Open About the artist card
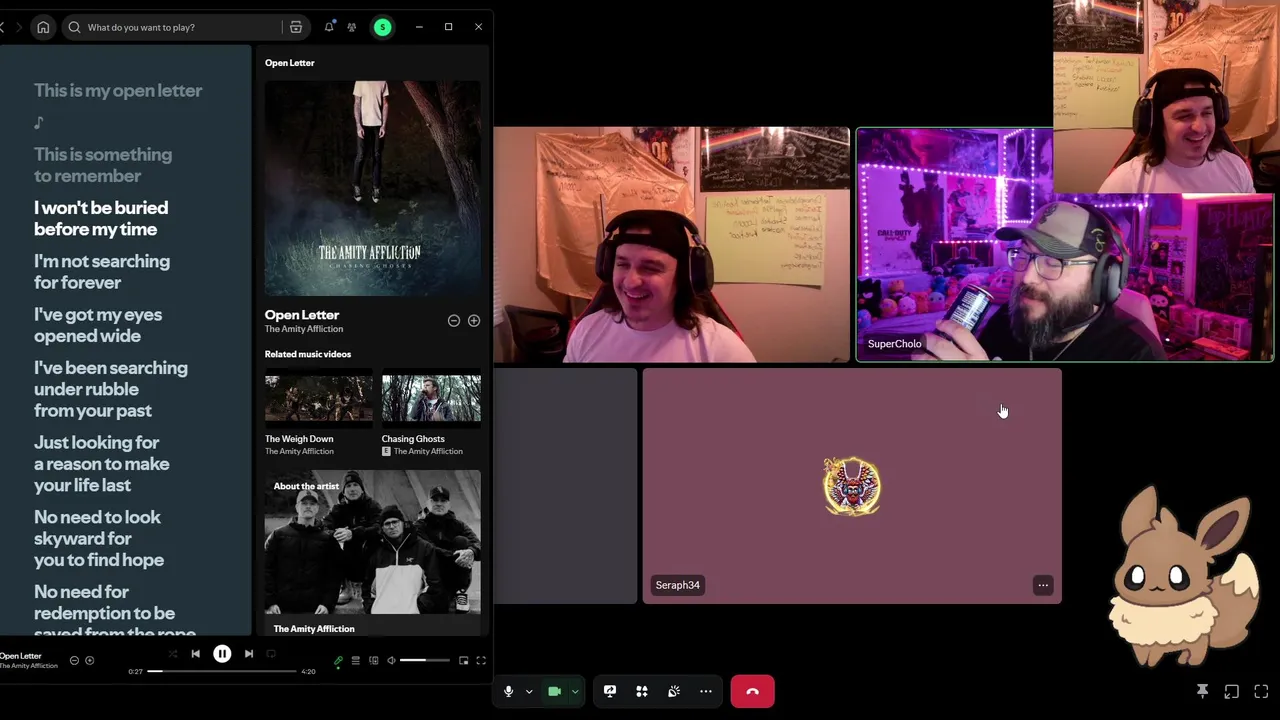The image size is (1280, 720). (372, 553)
